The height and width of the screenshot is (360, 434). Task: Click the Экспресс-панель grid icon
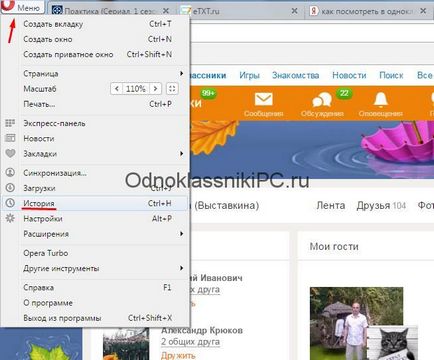[x=10, y=123]
